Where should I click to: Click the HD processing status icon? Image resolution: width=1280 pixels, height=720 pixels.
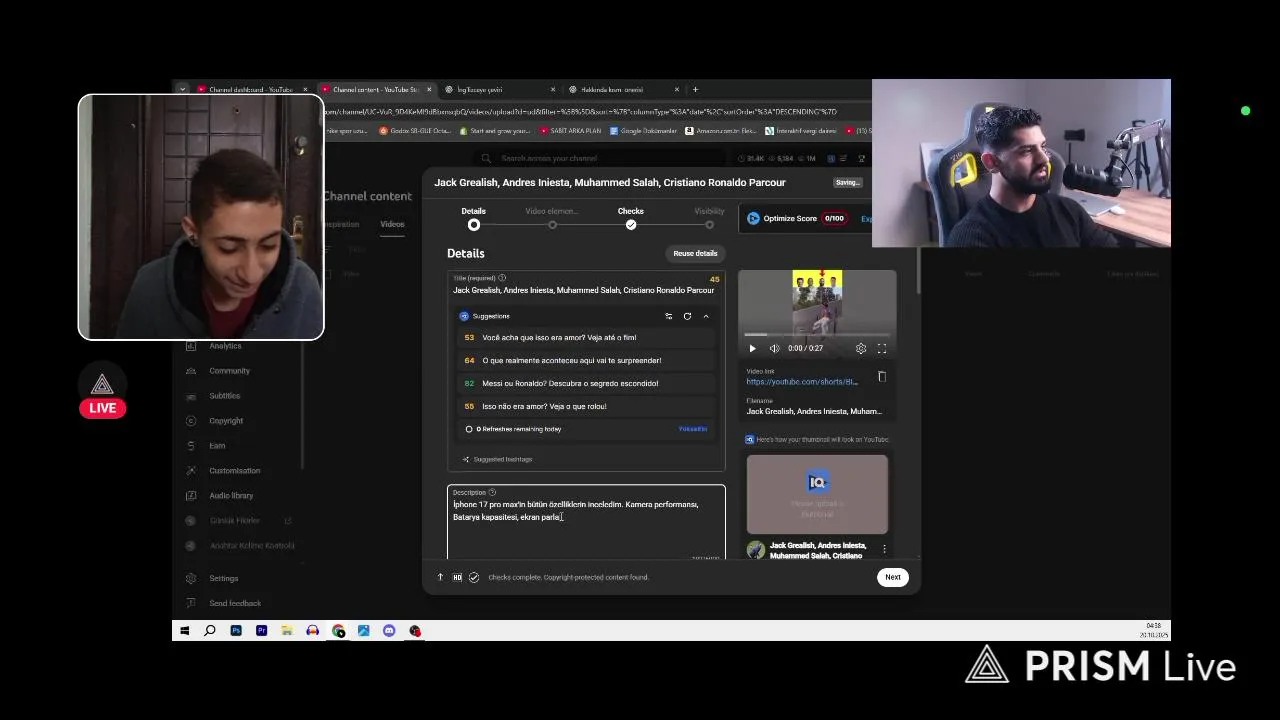click(x=457, y=577)
